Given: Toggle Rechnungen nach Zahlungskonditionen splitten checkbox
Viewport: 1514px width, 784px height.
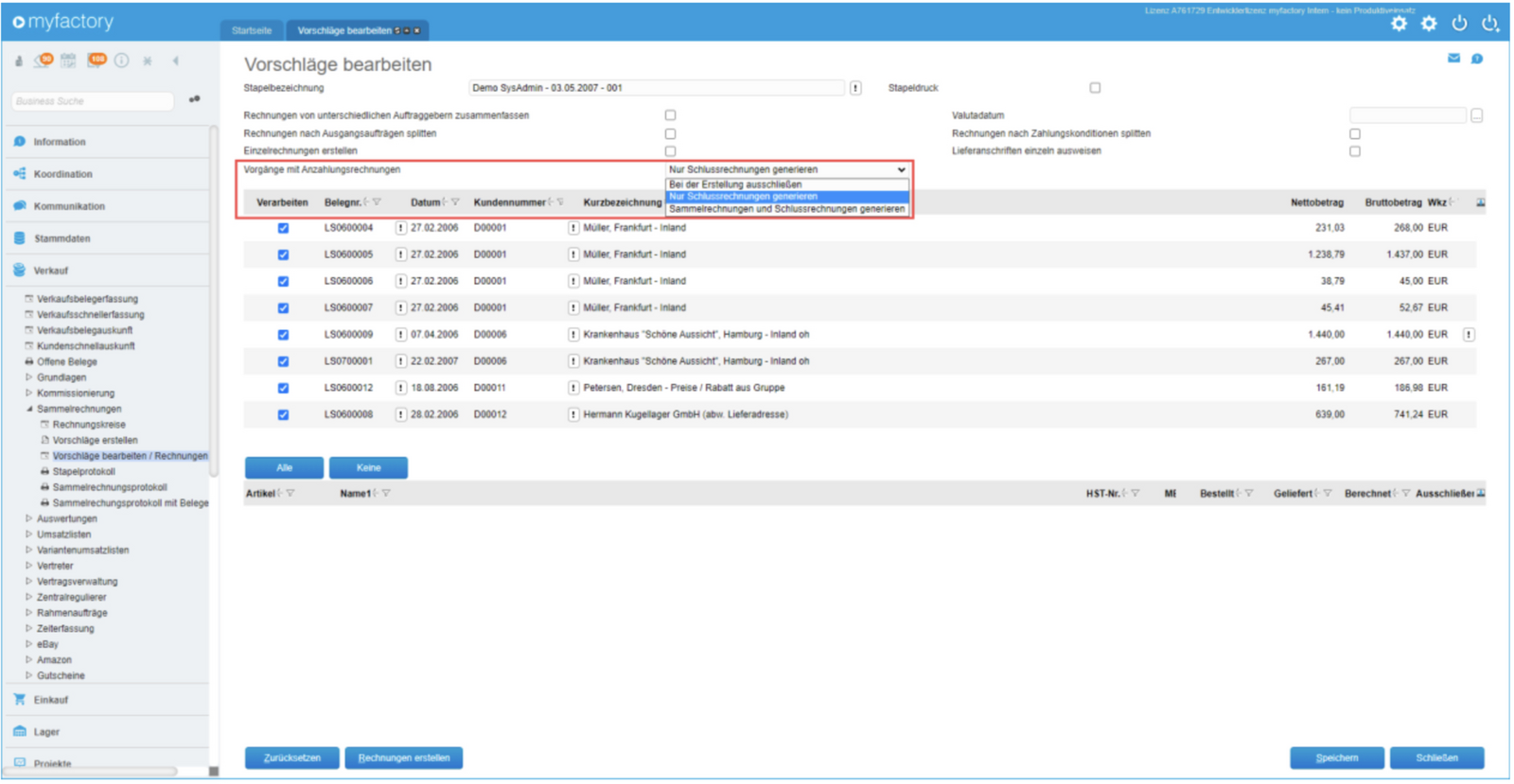Looking at the screenshot, I should tap(1355, 133).
